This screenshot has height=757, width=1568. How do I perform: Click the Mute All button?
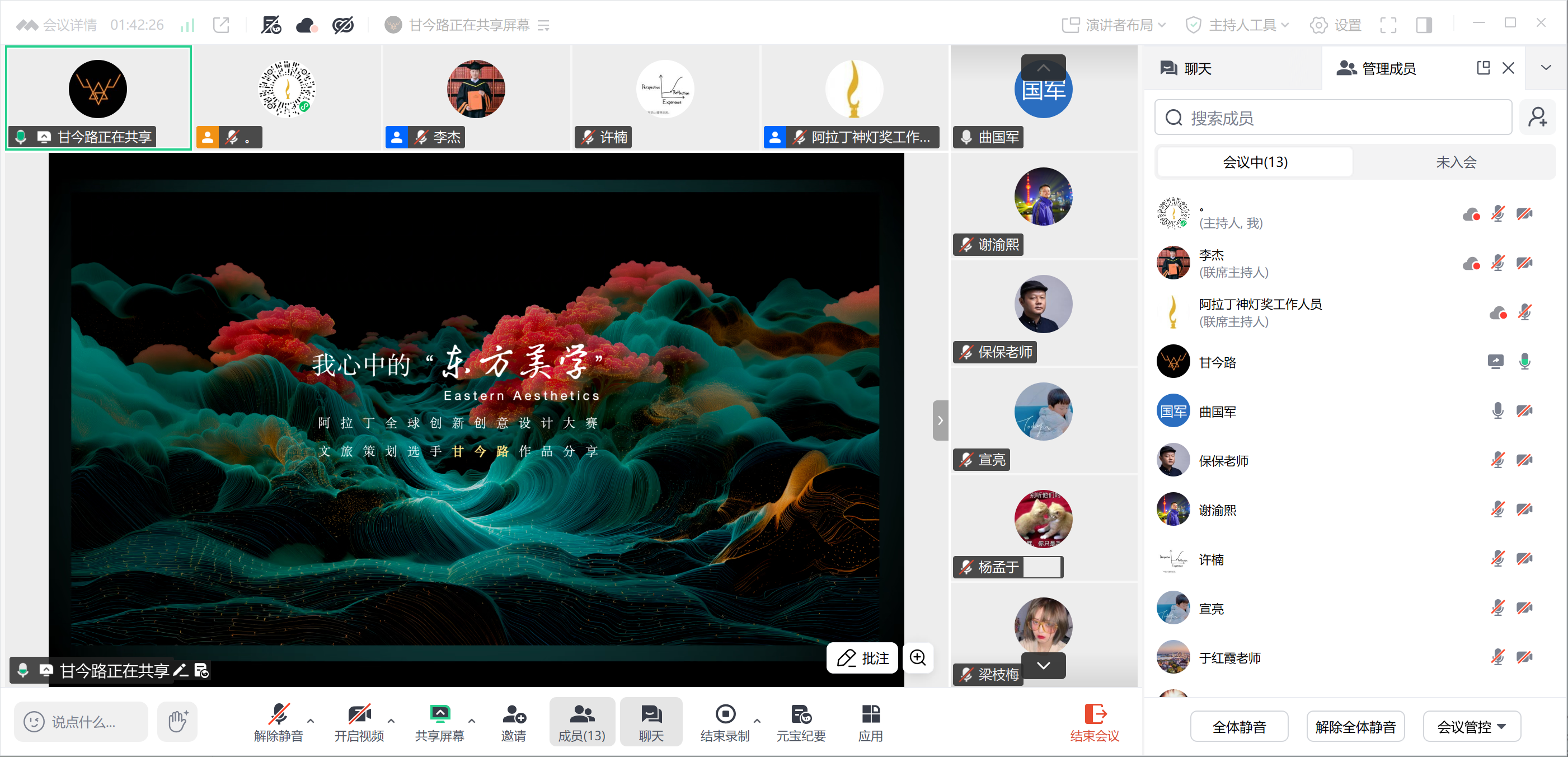[x=1240, y=727]
